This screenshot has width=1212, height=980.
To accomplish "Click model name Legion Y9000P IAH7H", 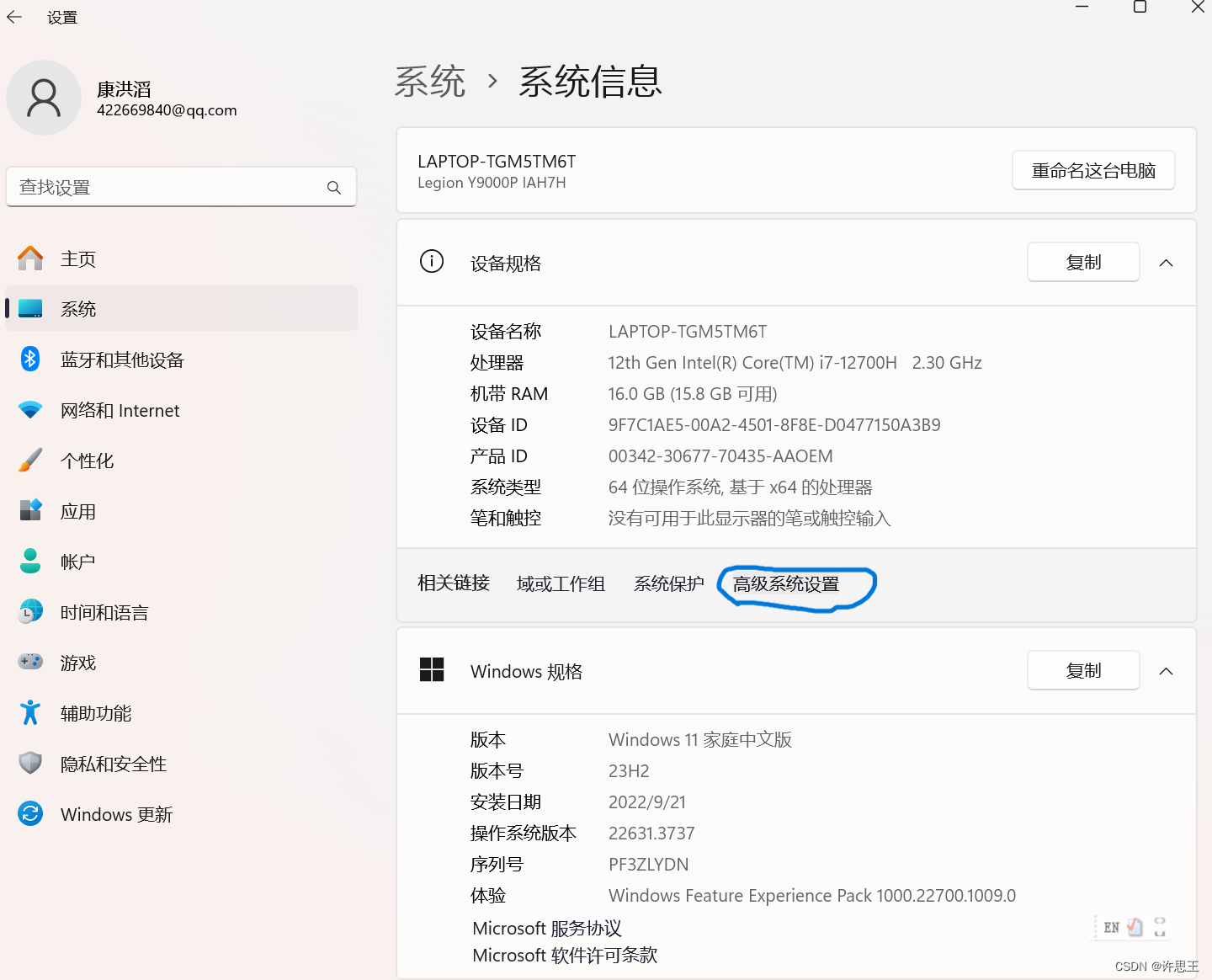I will (492, 183).
